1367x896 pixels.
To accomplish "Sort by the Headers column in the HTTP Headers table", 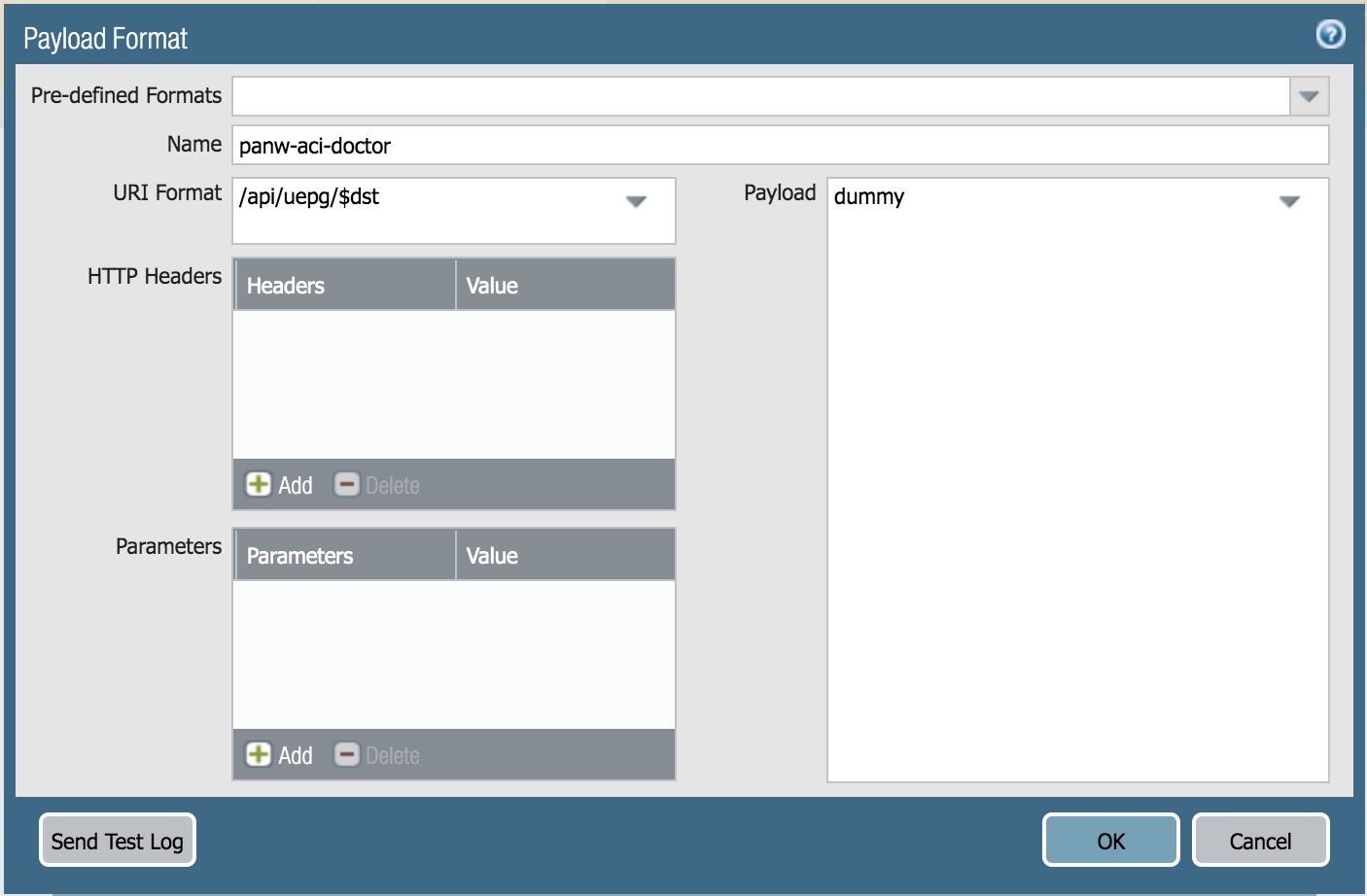I will 345,285.
